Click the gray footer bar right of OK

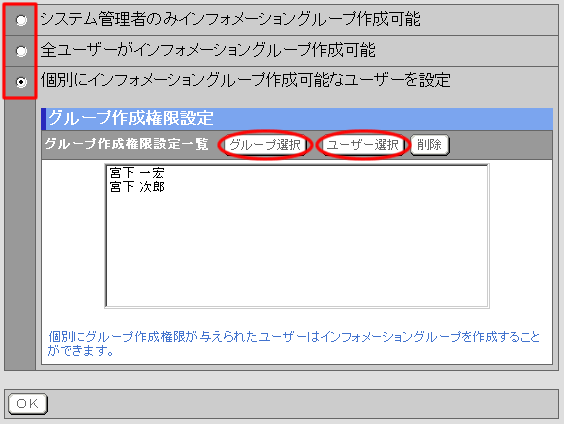[302, 404]
